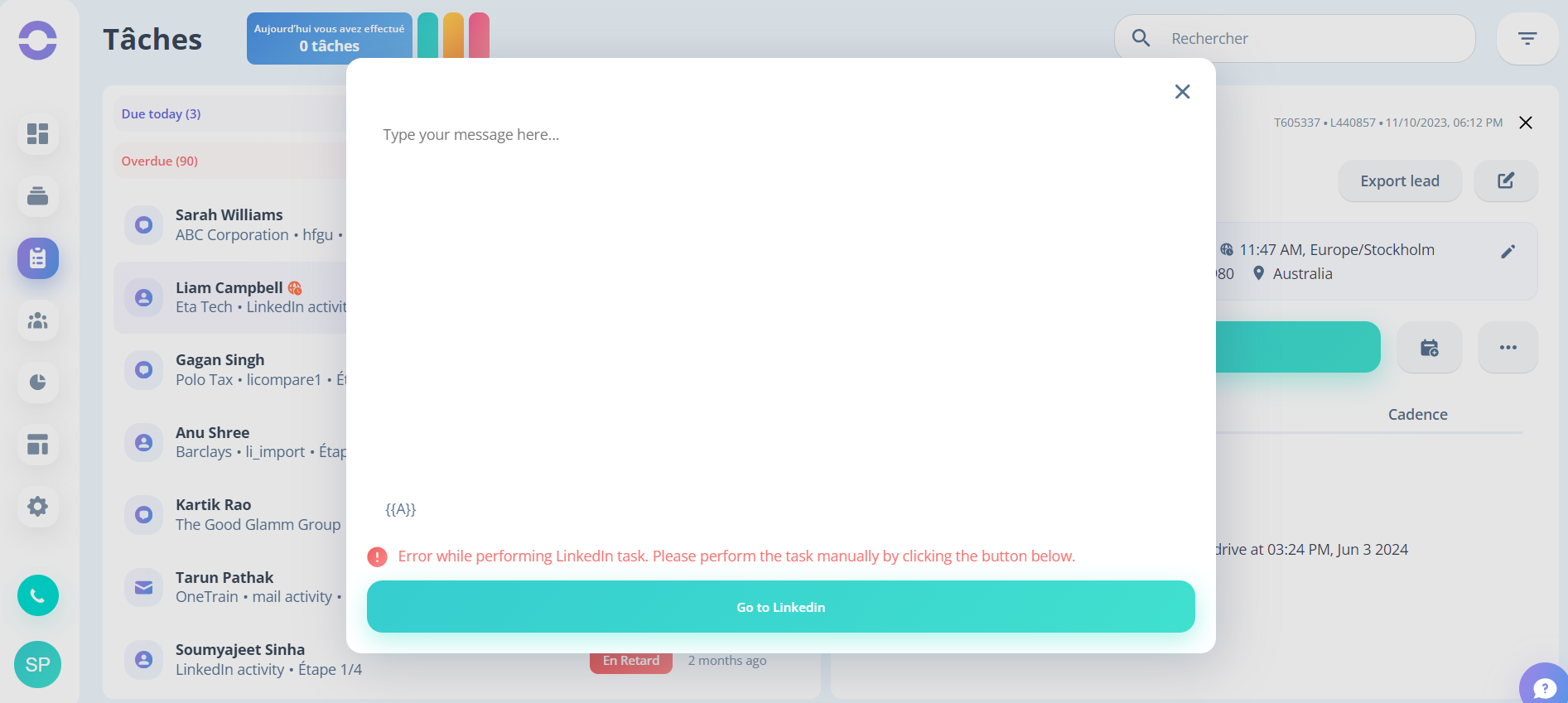
Task: Open Tarun Pathak task row
Action: (x=230, y=587)
